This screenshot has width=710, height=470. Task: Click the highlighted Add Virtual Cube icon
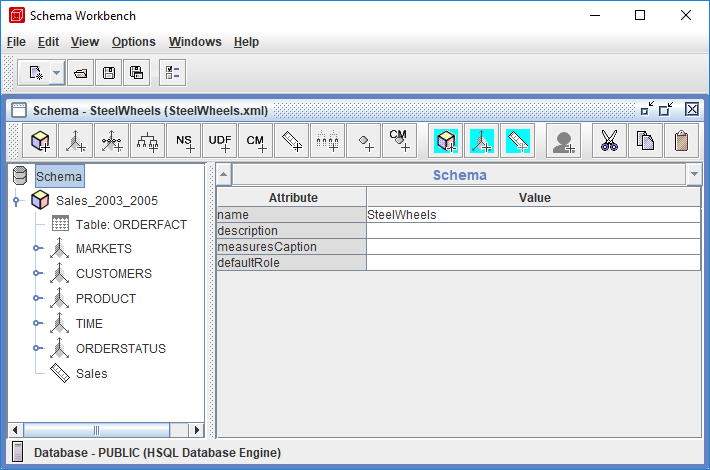click(445, 142)
